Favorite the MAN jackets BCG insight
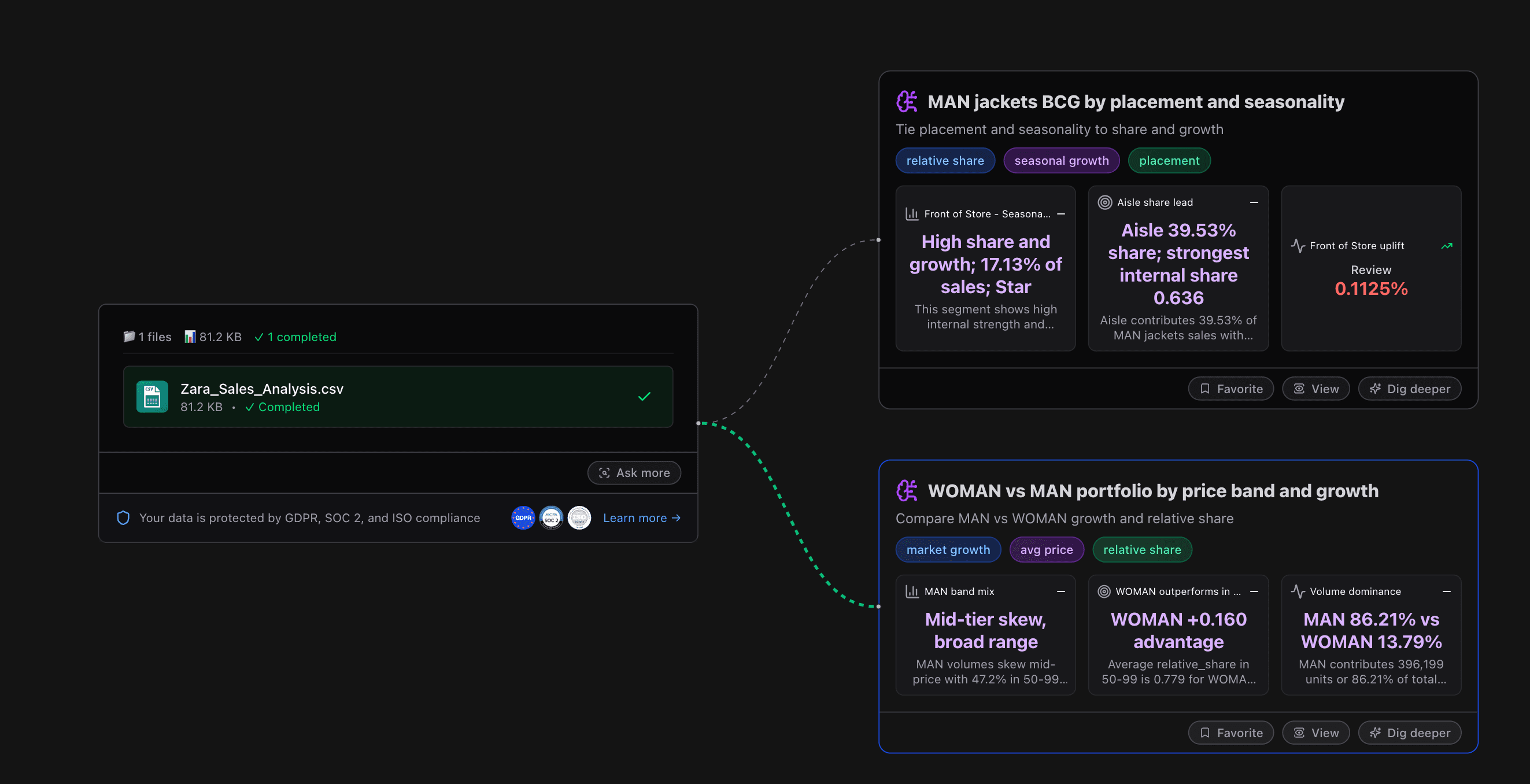 (1230, 389)
